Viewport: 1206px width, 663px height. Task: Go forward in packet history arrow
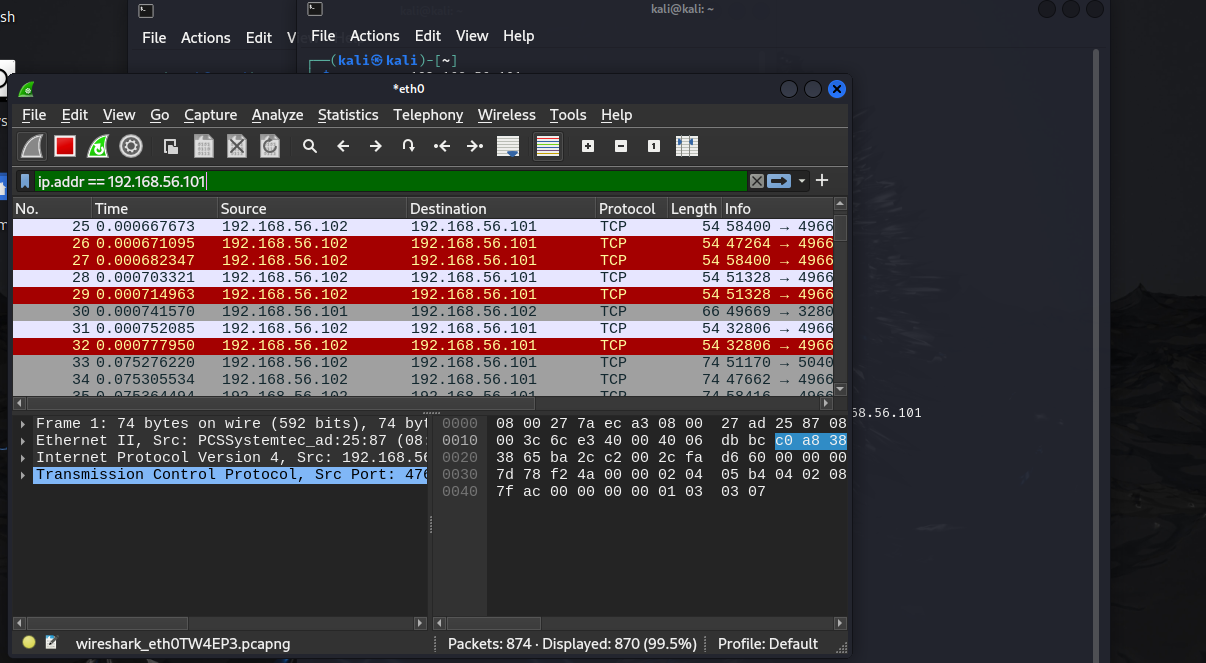[x=376, y=146]
